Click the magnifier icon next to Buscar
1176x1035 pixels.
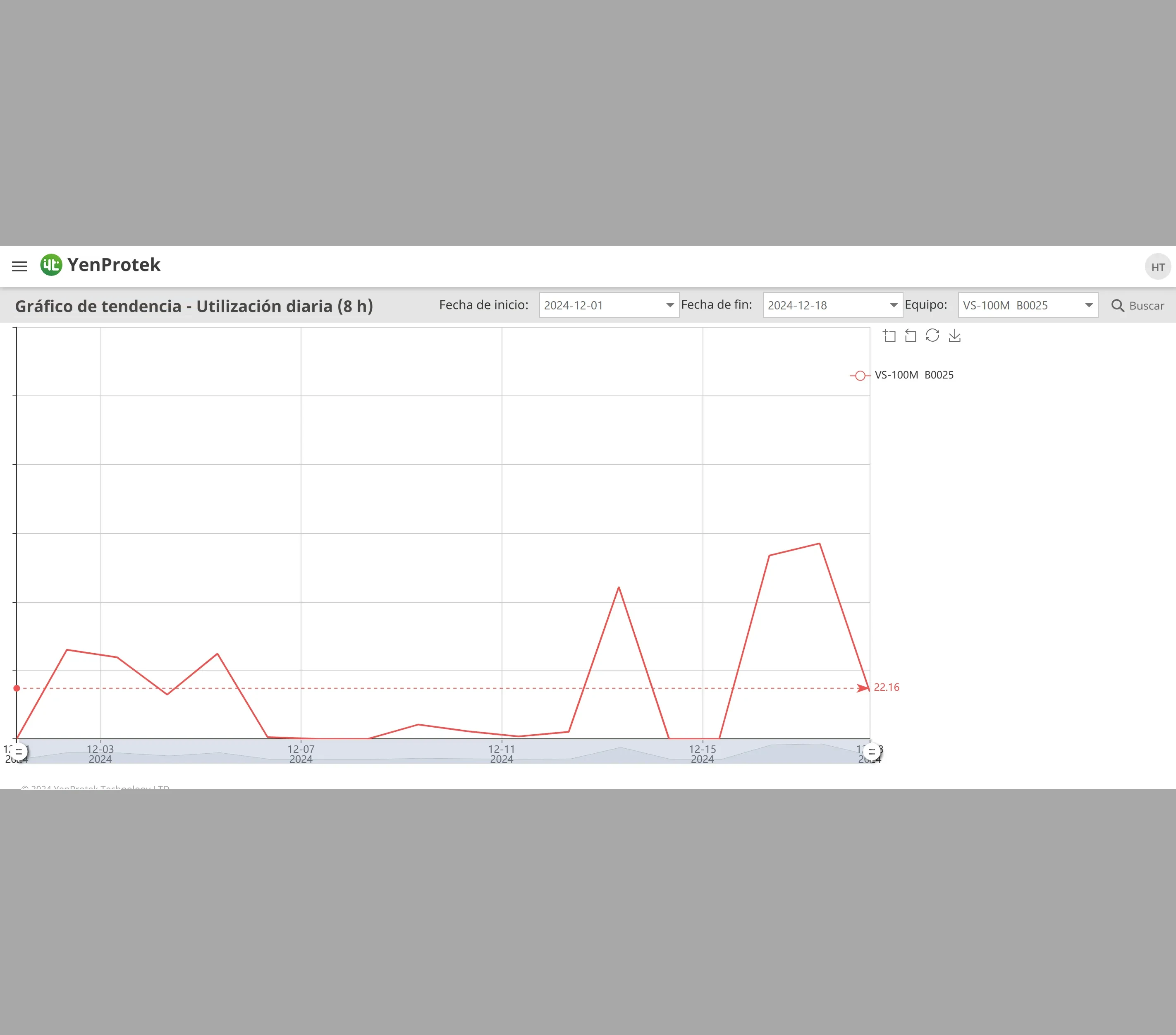(x=1117, y=306)
